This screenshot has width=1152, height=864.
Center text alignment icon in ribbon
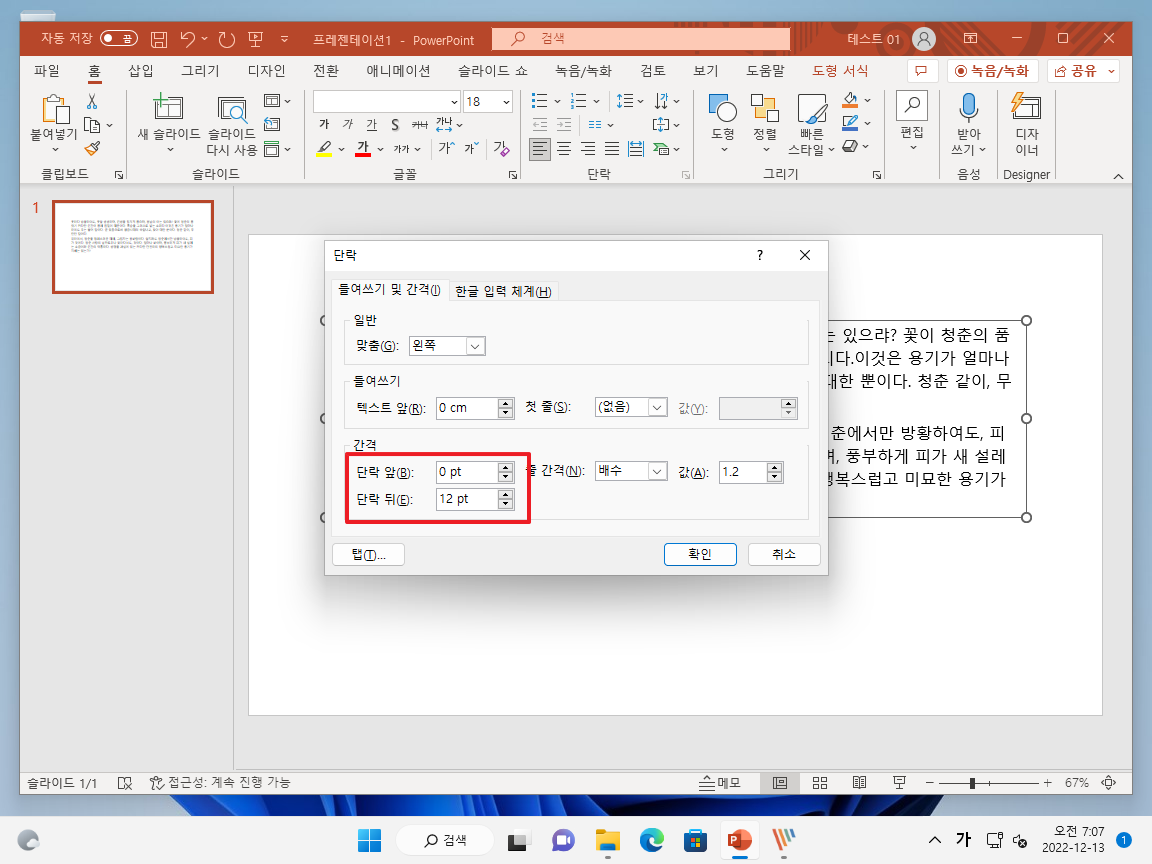564,149
